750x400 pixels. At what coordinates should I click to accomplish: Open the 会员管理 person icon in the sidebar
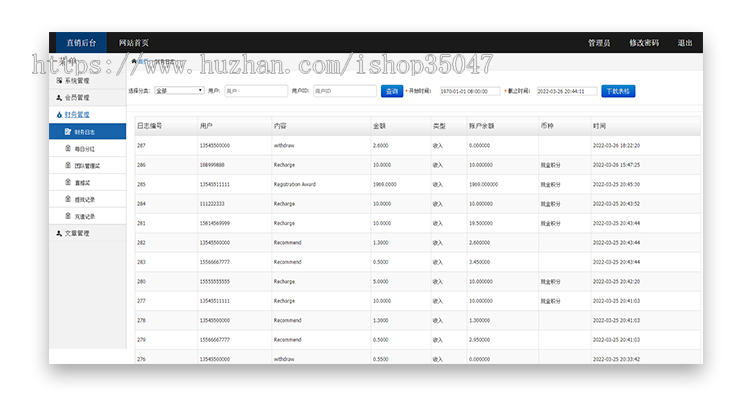click(59, 98)
